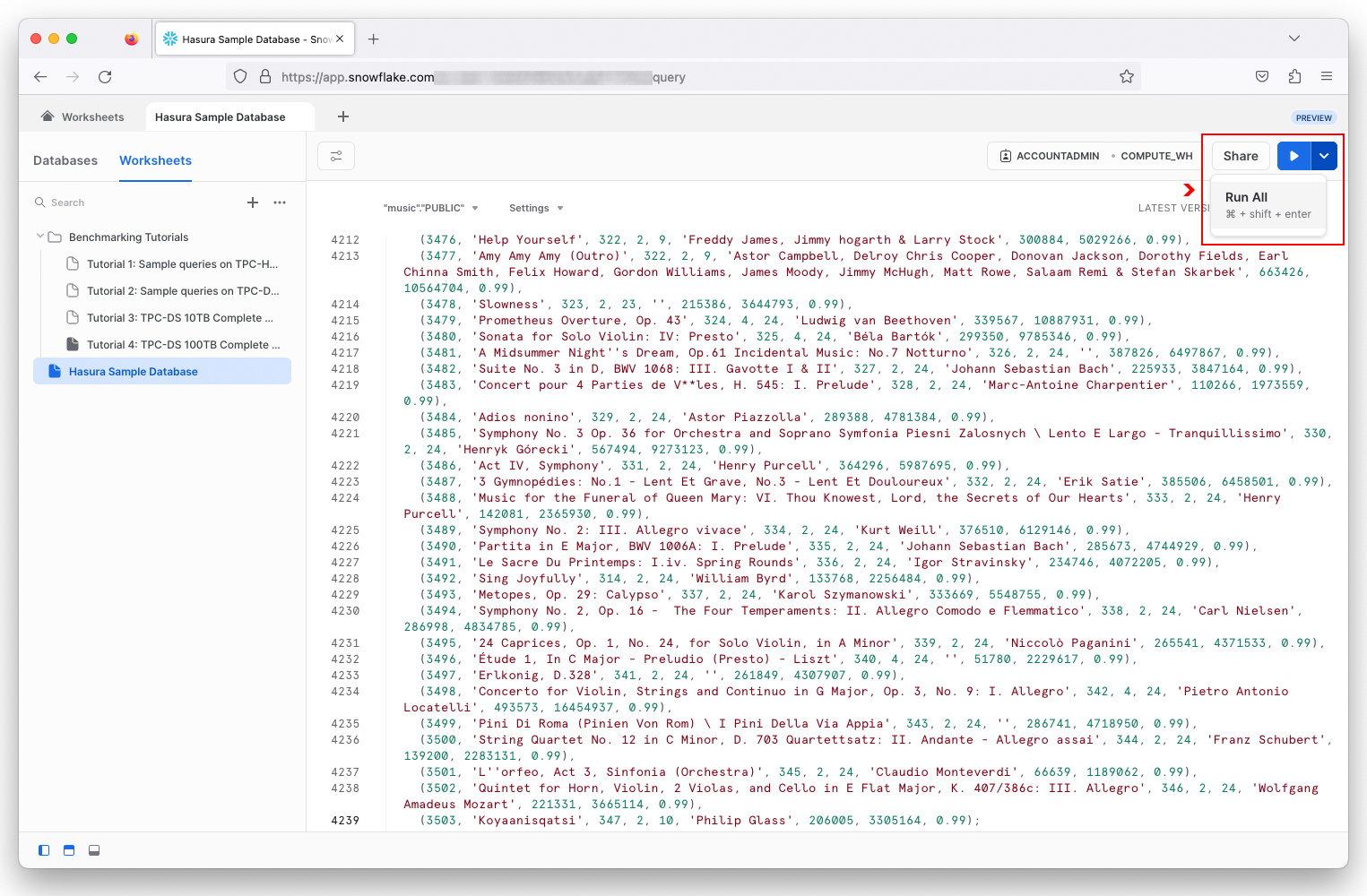The height and width of the screenshot is (896, 1367).
Task: Open Tutorial 1: Sample queries on TPC-H
Action: 183,263
